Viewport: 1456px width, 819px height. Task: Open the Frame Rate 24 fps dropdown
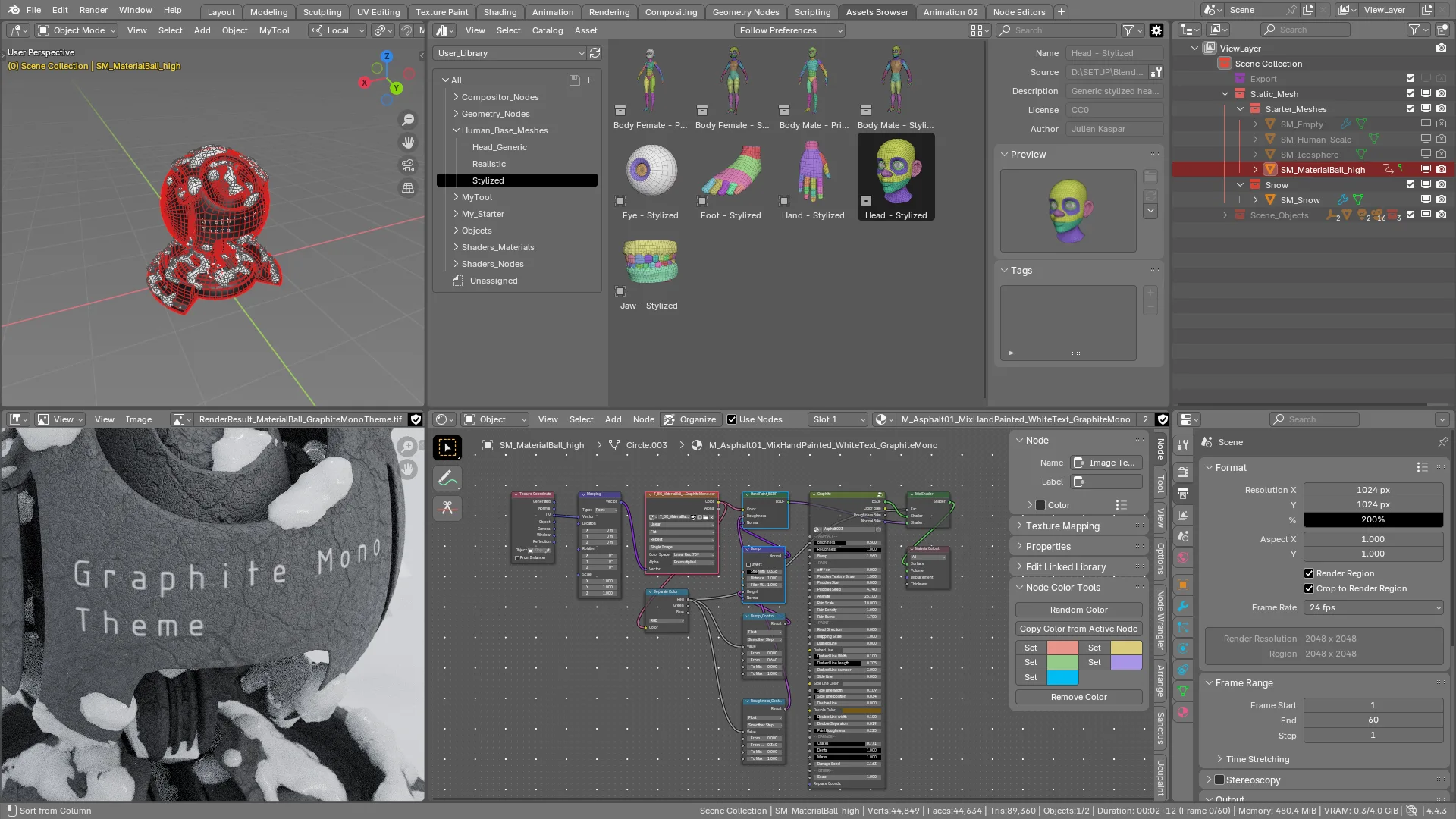pyautogui.click(x=1373, y=607)
